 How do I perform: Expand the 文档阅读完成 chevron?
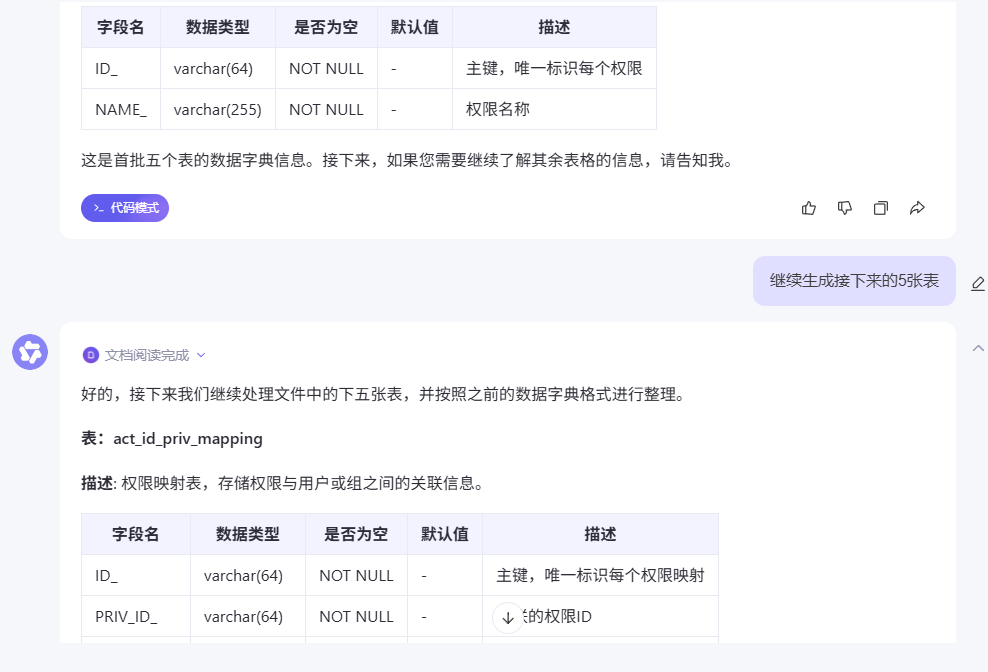click(201, 355)
